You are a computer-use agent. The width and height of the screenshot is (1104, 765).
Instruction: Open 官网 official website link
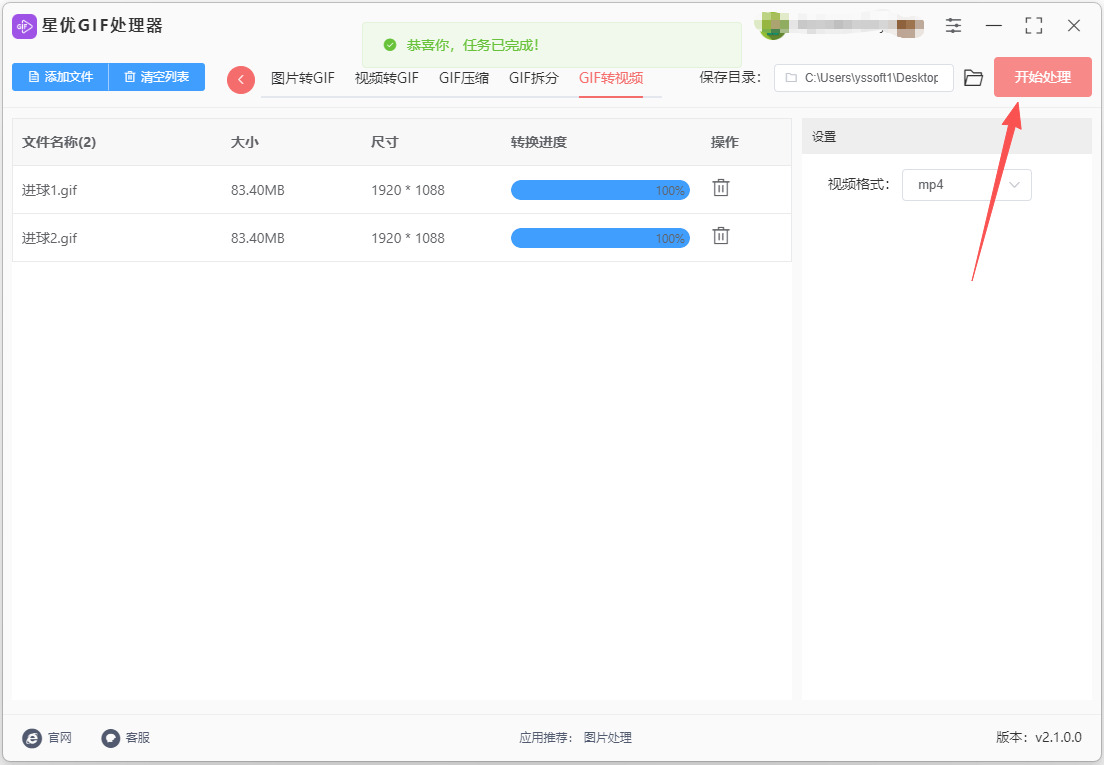(x=48, y=738)
